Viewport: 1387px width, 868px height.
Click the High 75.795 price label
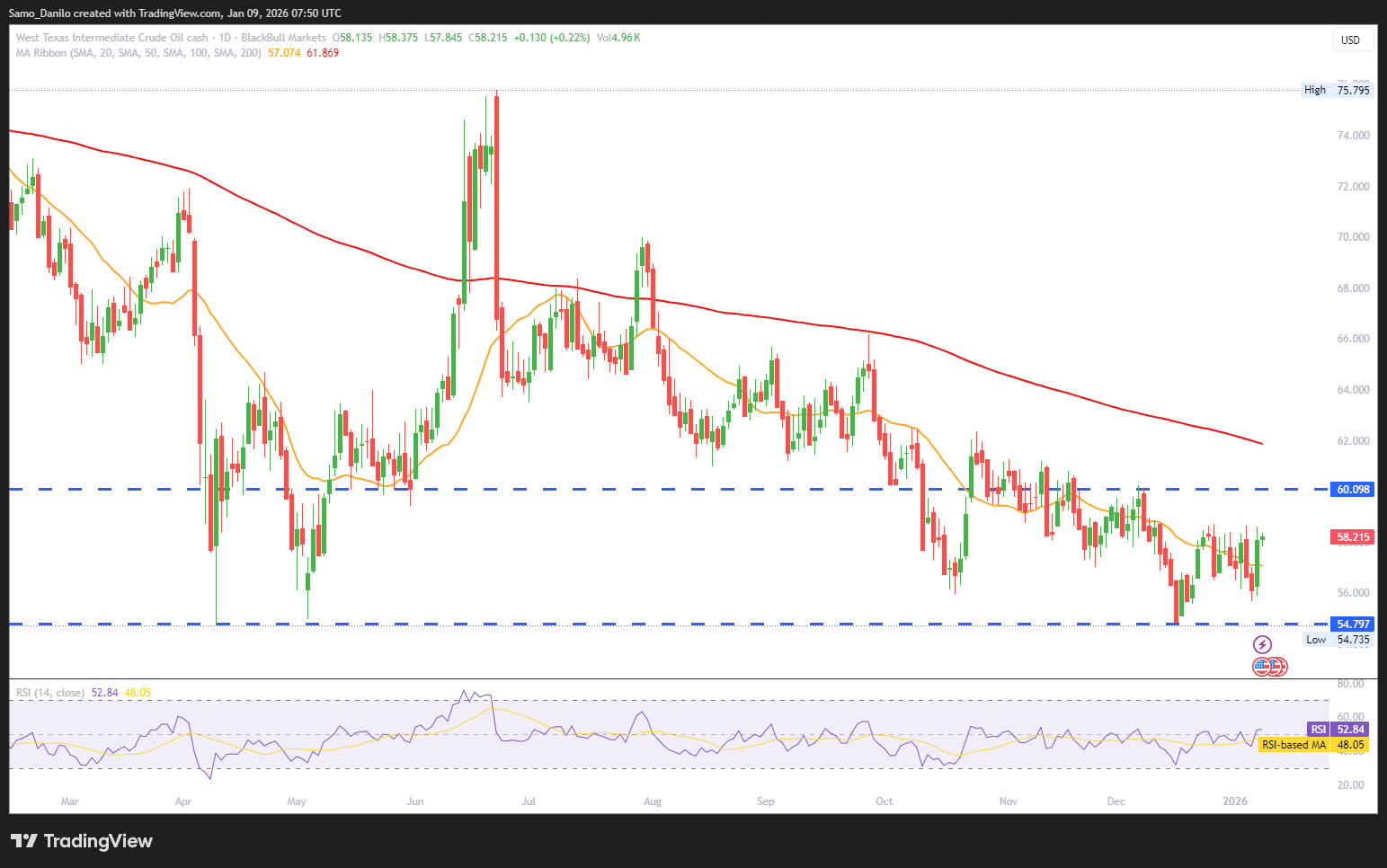point(1338,90)
